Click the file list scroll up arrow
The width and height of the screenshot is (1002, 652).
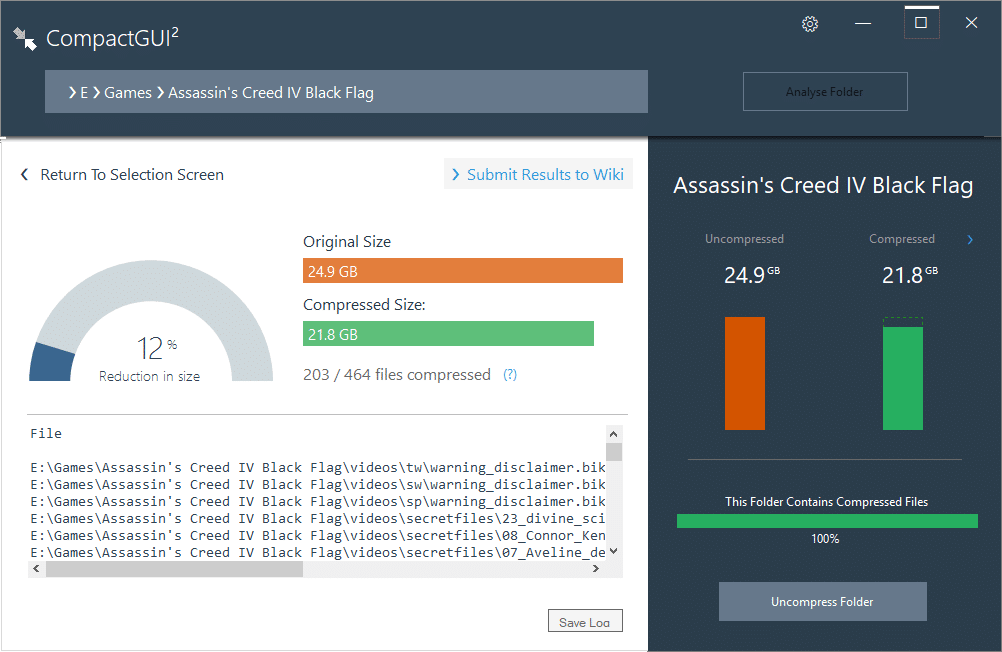point(613,434)
